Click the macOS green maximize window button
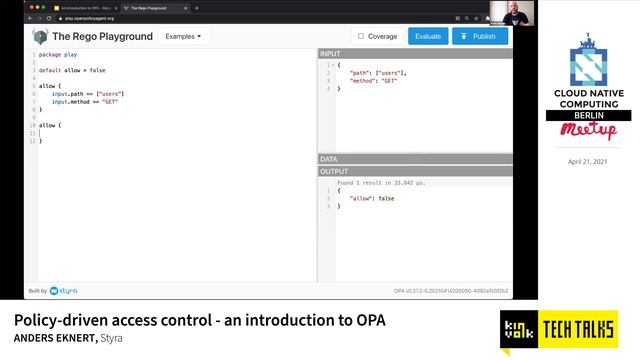 pyautogui.click(x=43, y=7)
